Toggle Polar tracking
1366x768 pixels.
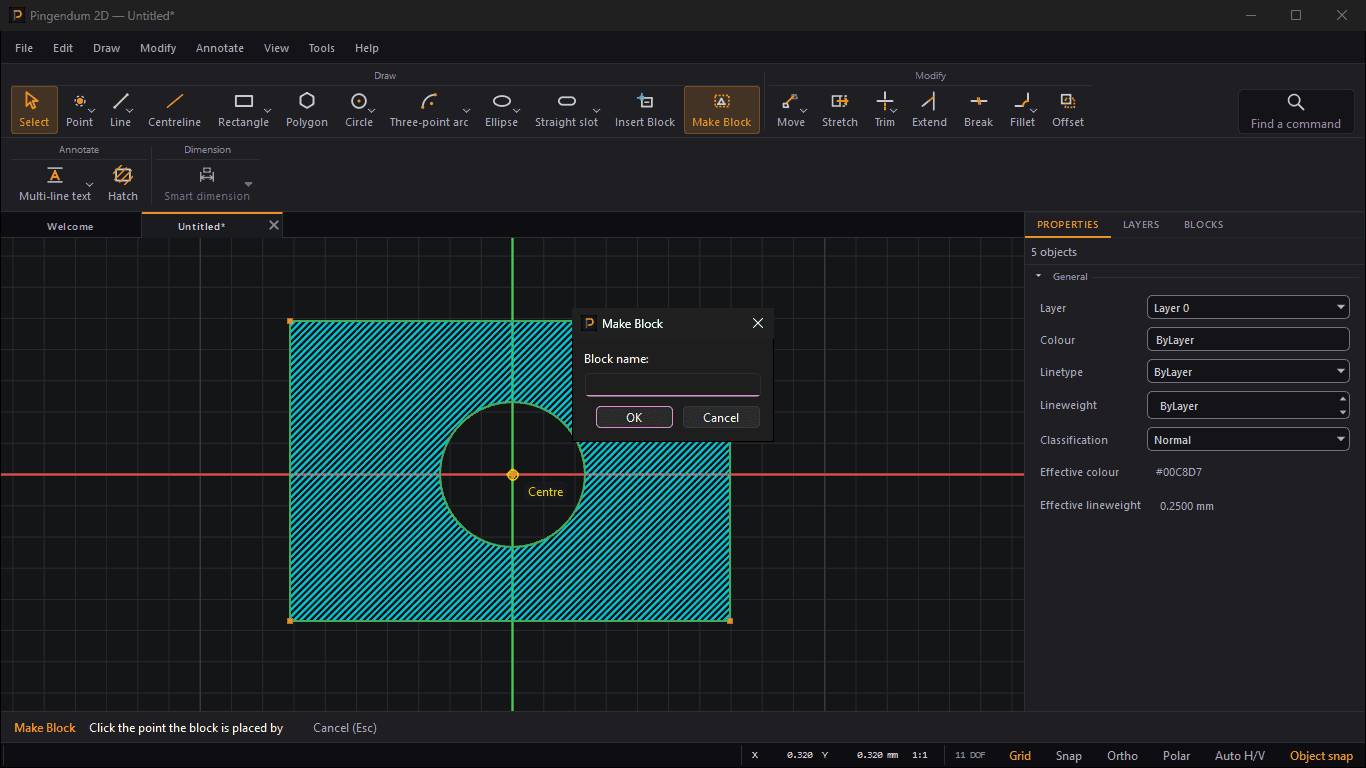coord(1176,756)
